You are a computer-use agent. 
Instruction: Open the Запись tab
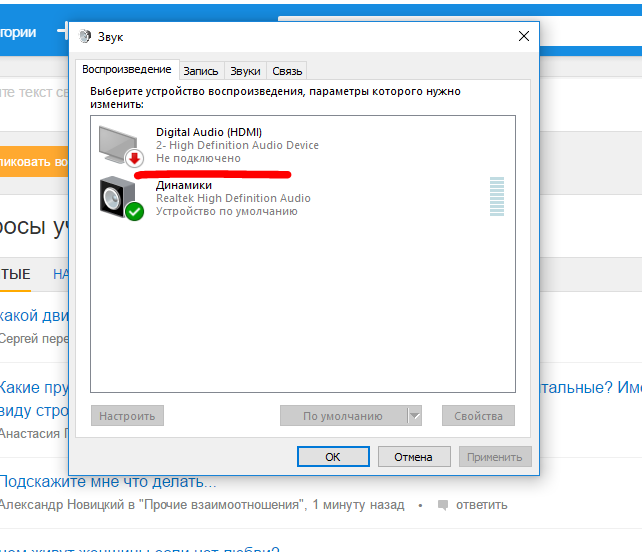[201, 71]
